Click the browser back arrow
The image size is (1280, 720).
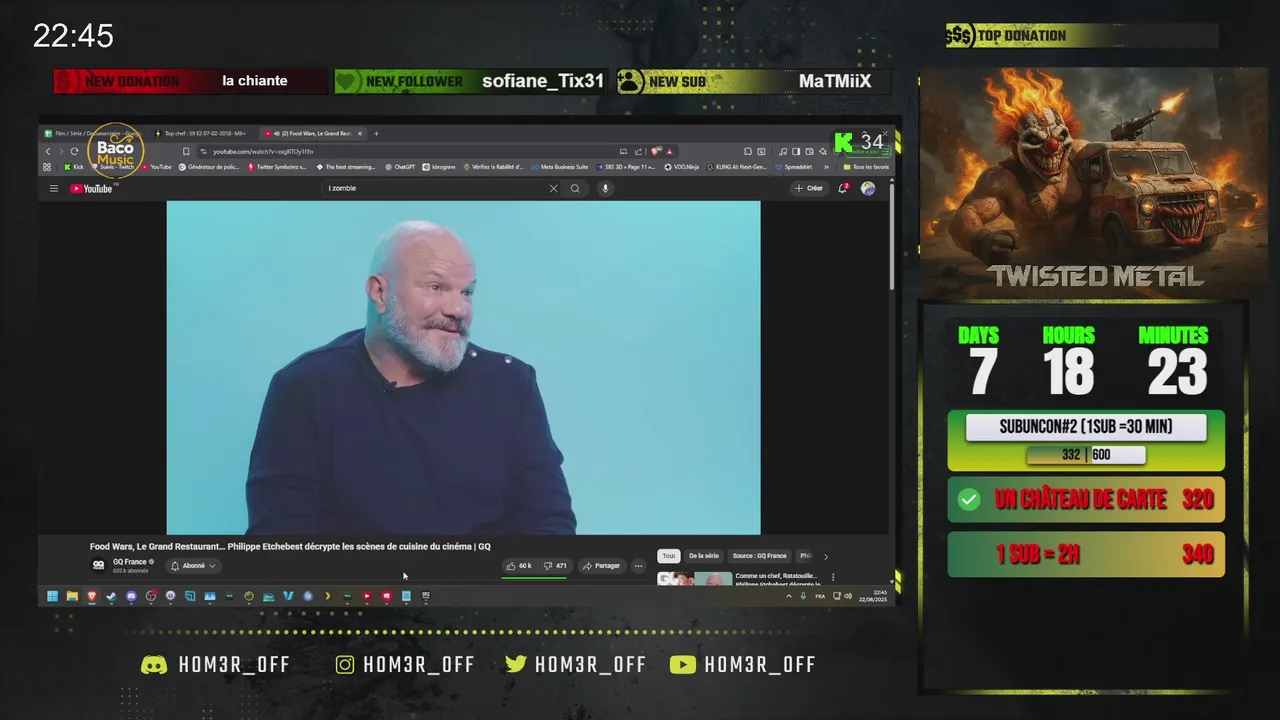click(x=48, y=151)
